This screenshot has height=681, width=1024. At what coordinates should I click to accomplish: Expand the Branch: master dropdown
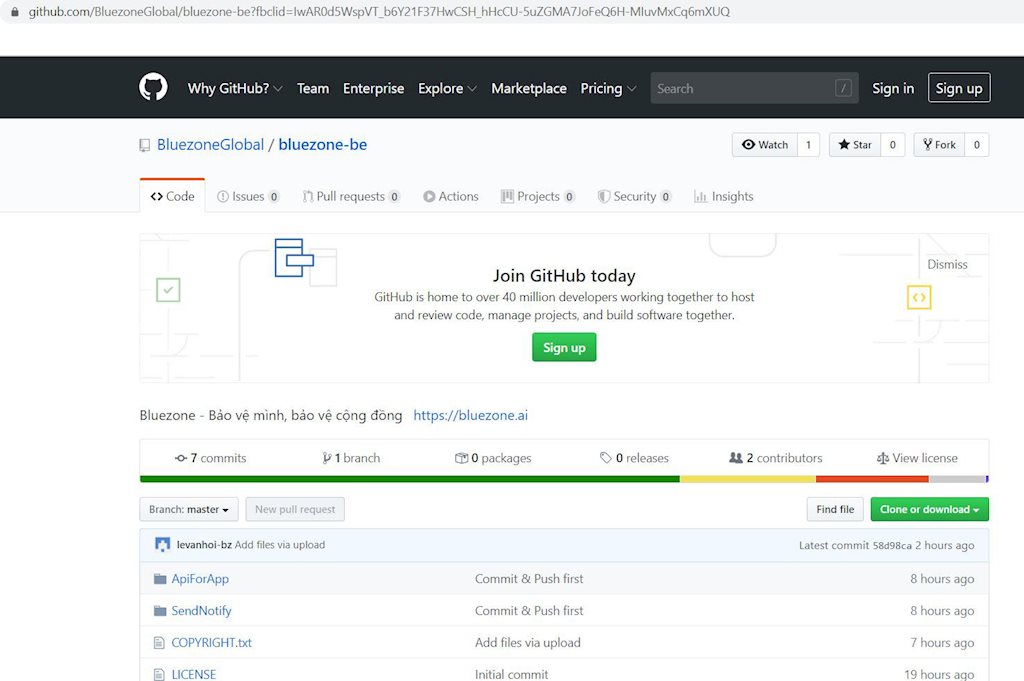(189, 510)
